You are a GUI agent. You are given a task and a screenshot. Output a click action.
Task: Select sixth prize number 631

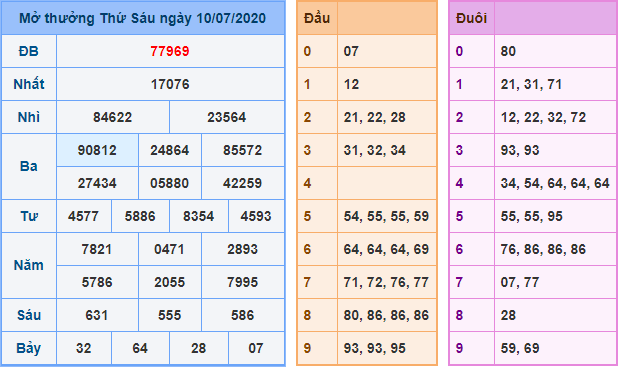click(x=97, y=315)
